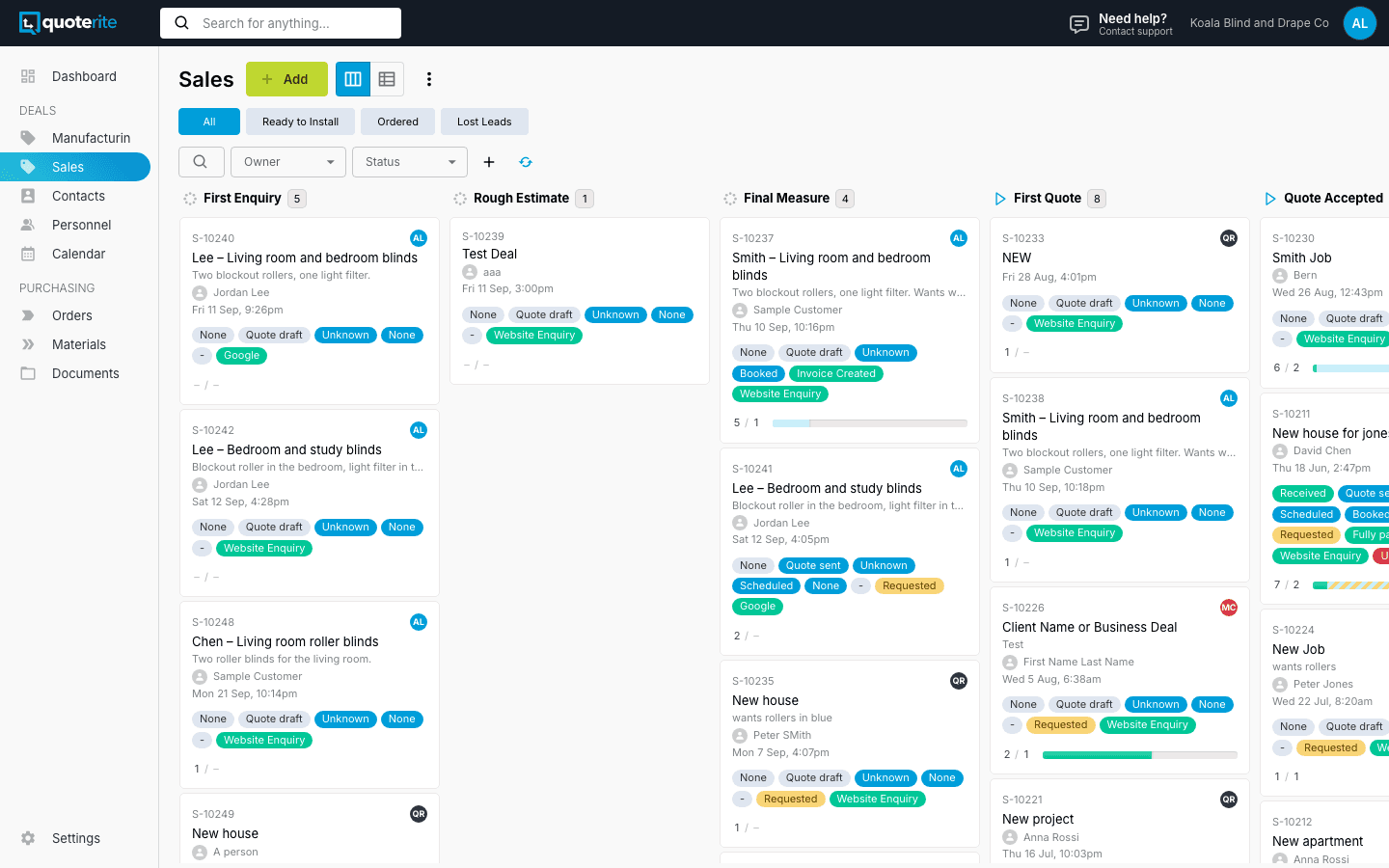The height and width of the screenshot is (868, 1389).
Task: Select the Sales tag icon in sidebar
Action: [x=28, y=167]
